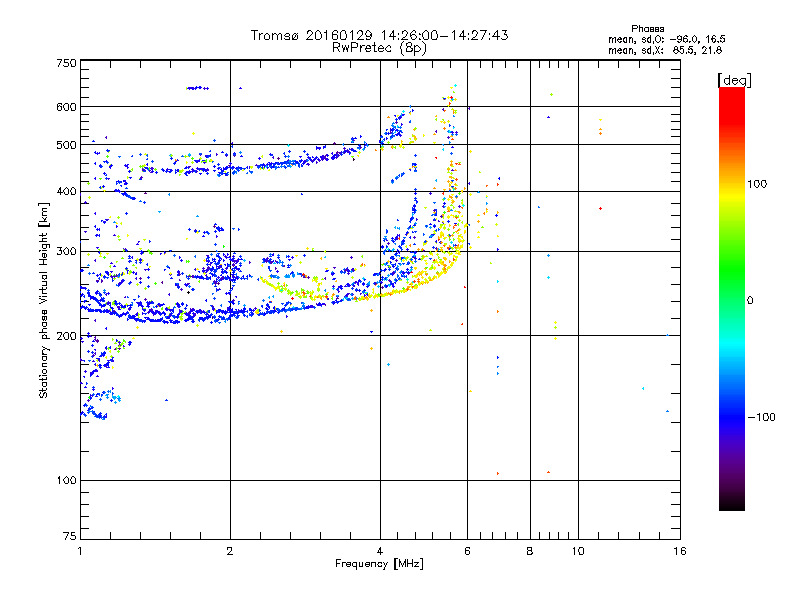Click the x-axis tick label '16'

[x=680, y=551]
